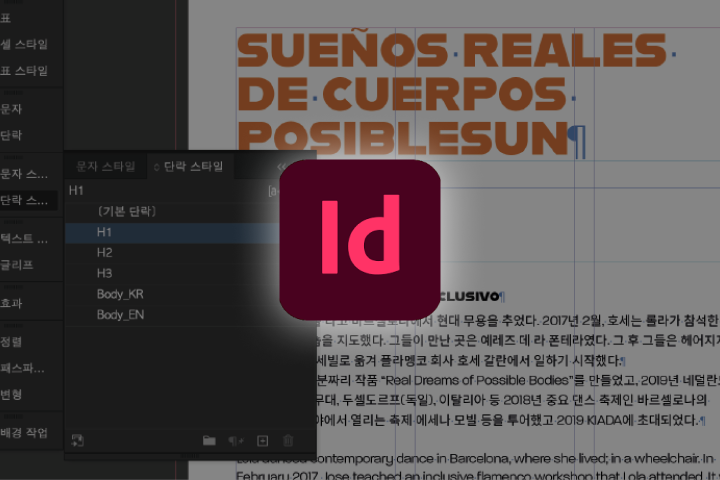Screen dimensions: 720x480
Task: Click the headline line 'POSIBLESUN'
Action: pyautogui.click(x=403, y=138)
